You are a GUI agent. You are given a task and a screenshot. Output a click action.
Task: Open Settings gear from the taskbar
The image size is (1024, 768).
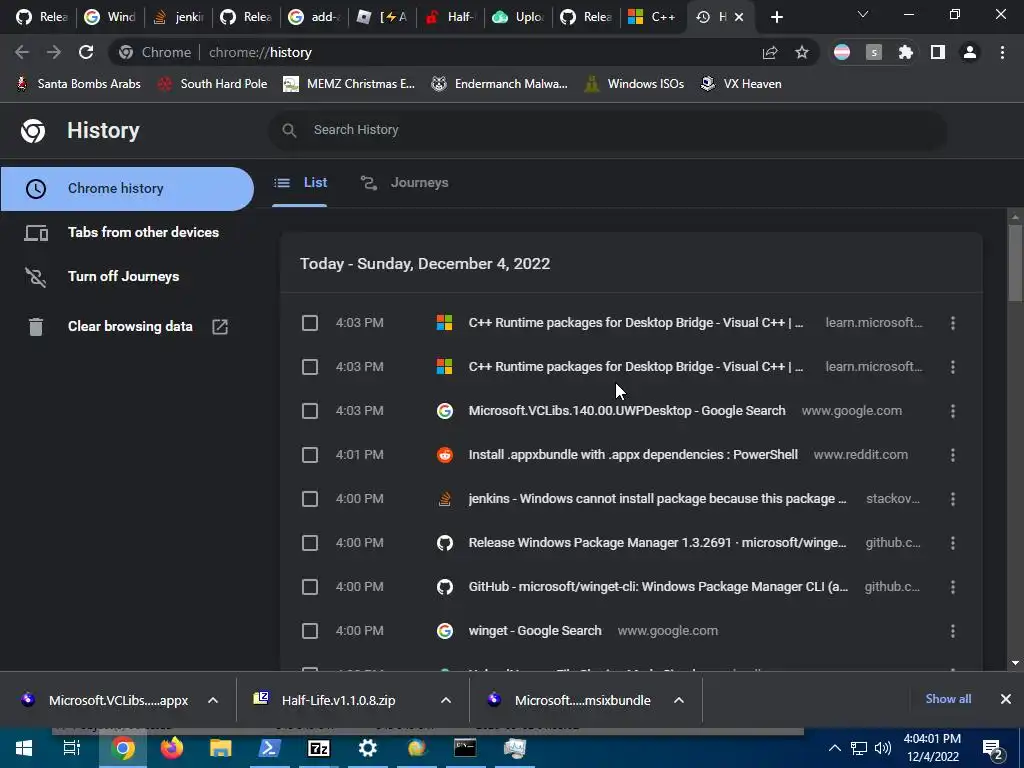tap(368, 748)
